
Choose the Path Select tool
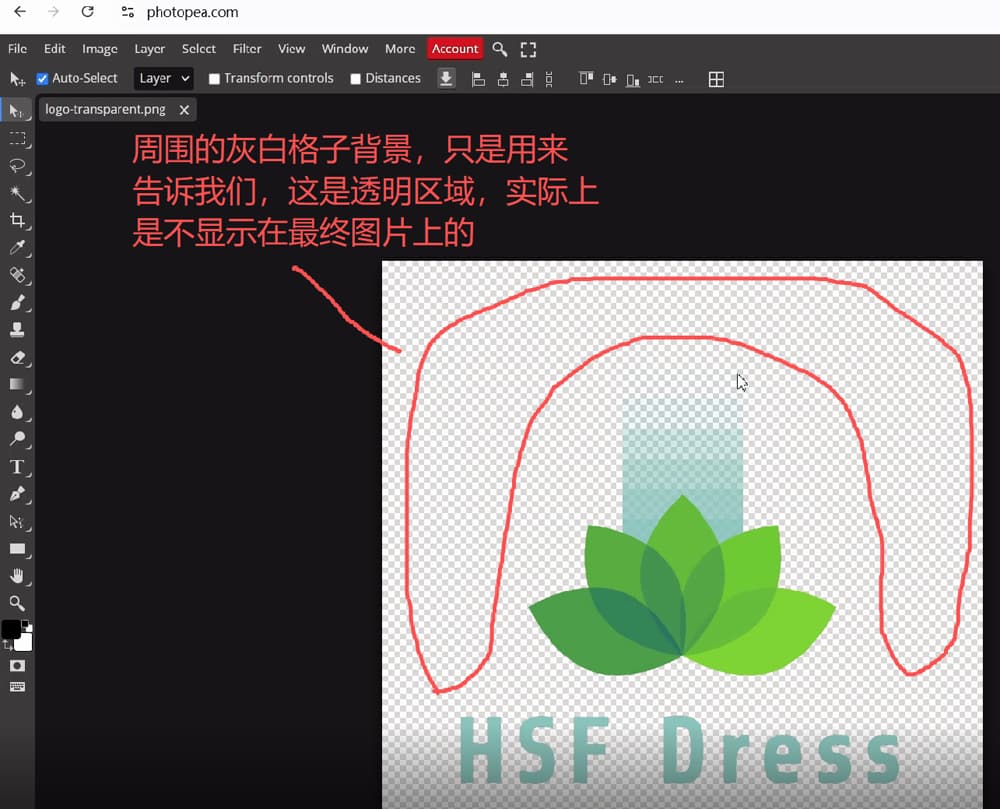tap(17, 521)
